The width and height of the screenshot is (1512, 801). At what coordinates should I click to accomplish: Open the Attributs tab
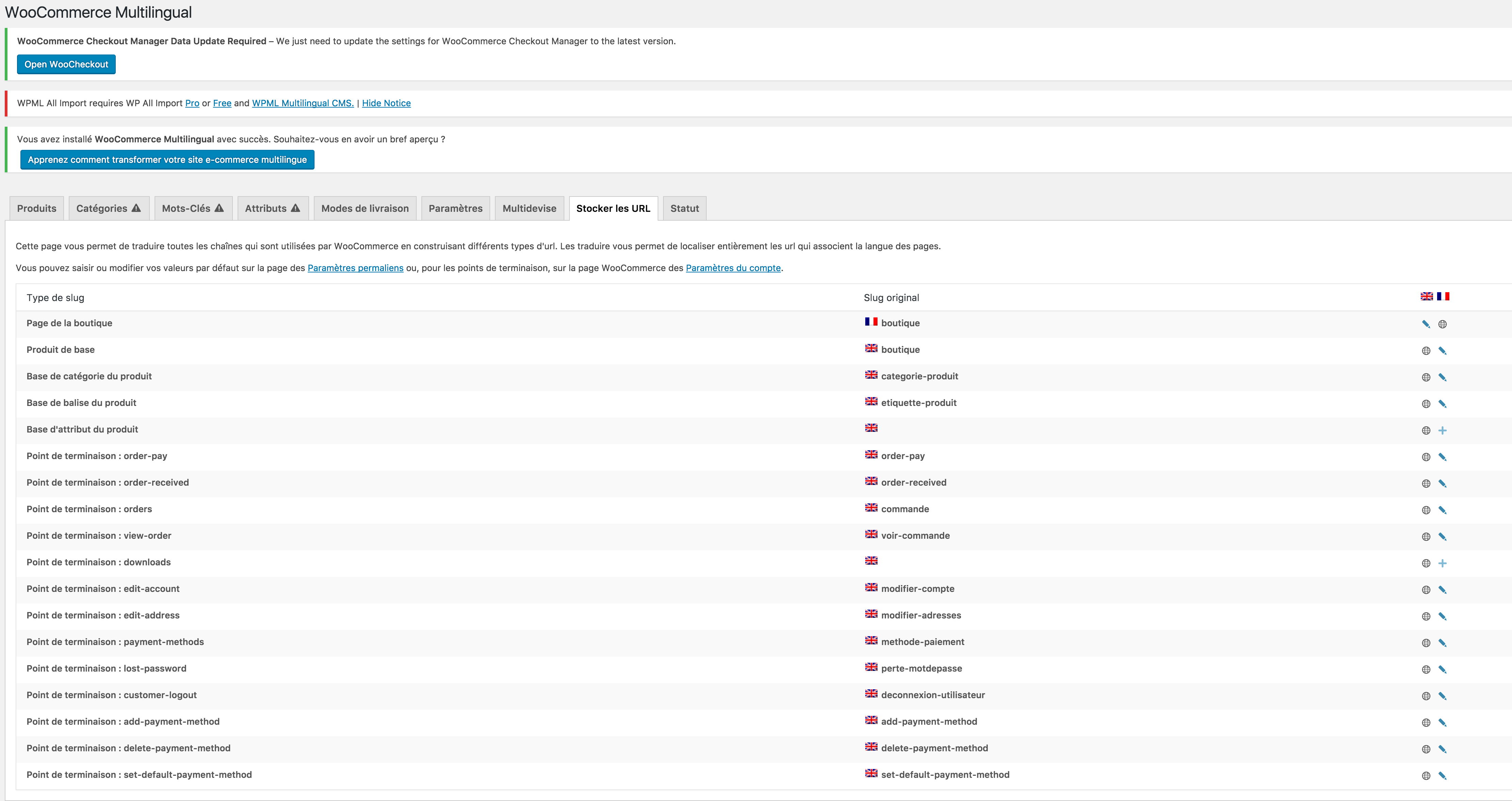(272, 208)
